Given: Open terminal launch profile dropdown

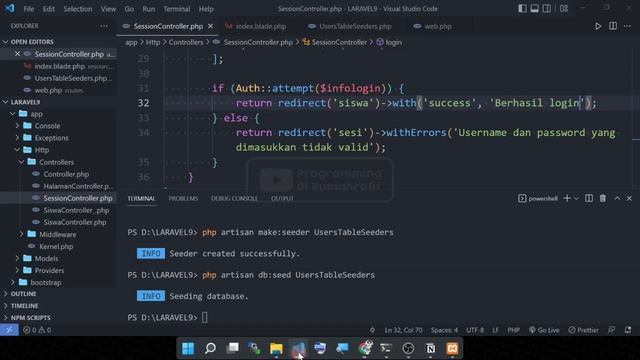Looking at the screenshot, I should coord(576,198).
